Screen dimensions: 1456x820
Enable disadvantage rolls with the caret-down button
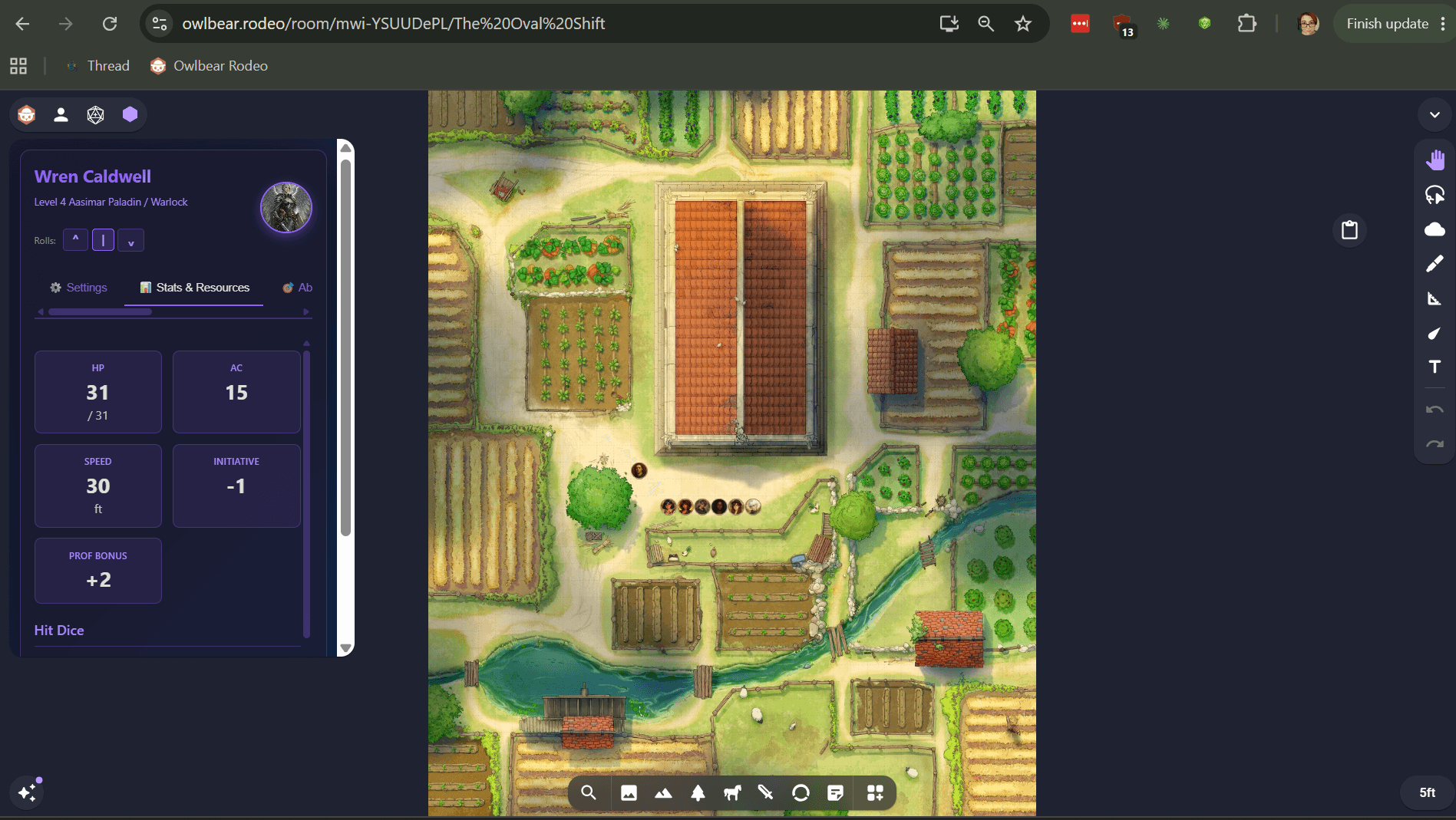pyautogui.click(x=130, y=240)
